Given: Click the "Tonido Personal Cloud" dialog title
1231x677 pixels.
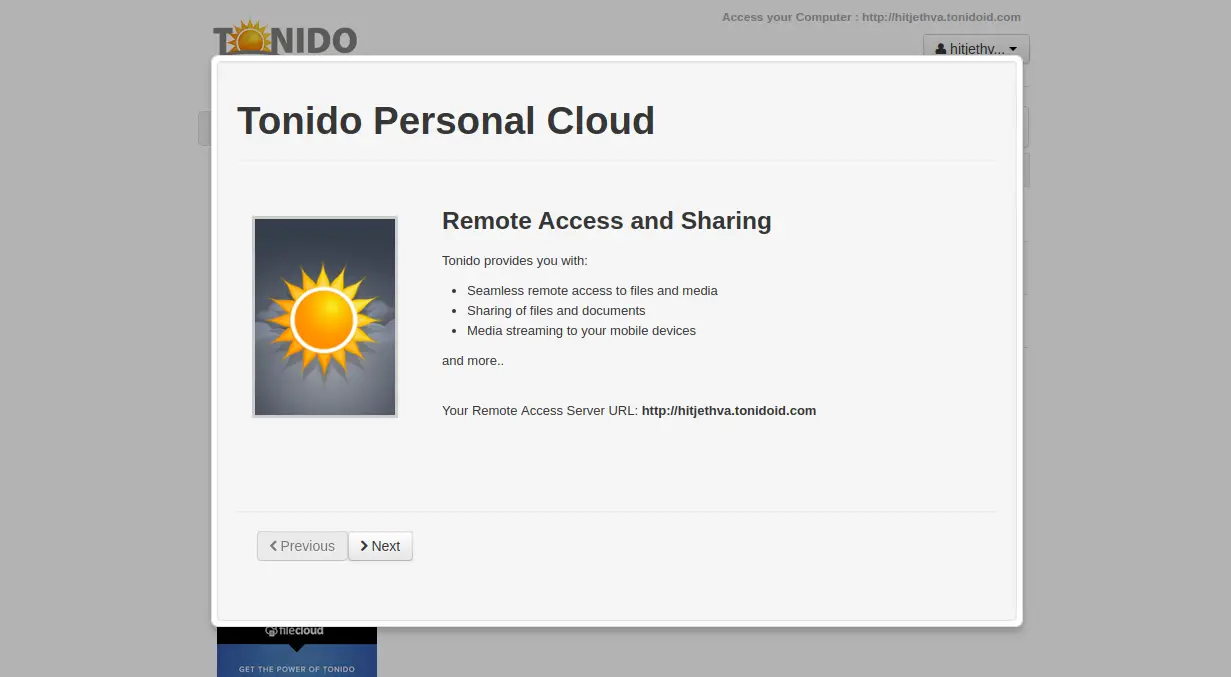Looking at the screenshot, I should (x=446, y=120).
